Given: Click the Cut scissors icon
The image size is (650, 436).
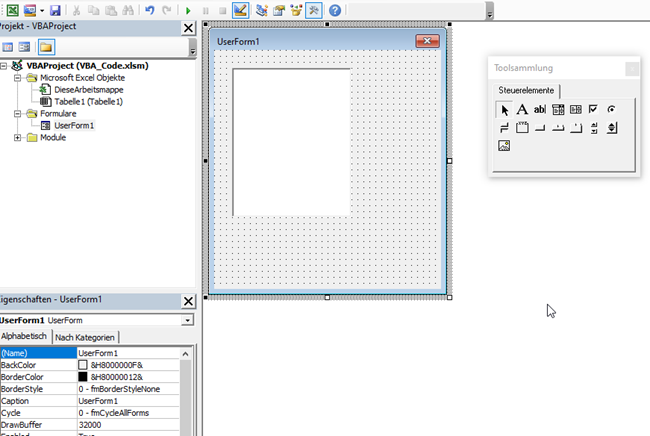Looking at the screenshot, I should pyautogui.click(x=76, y=10).
